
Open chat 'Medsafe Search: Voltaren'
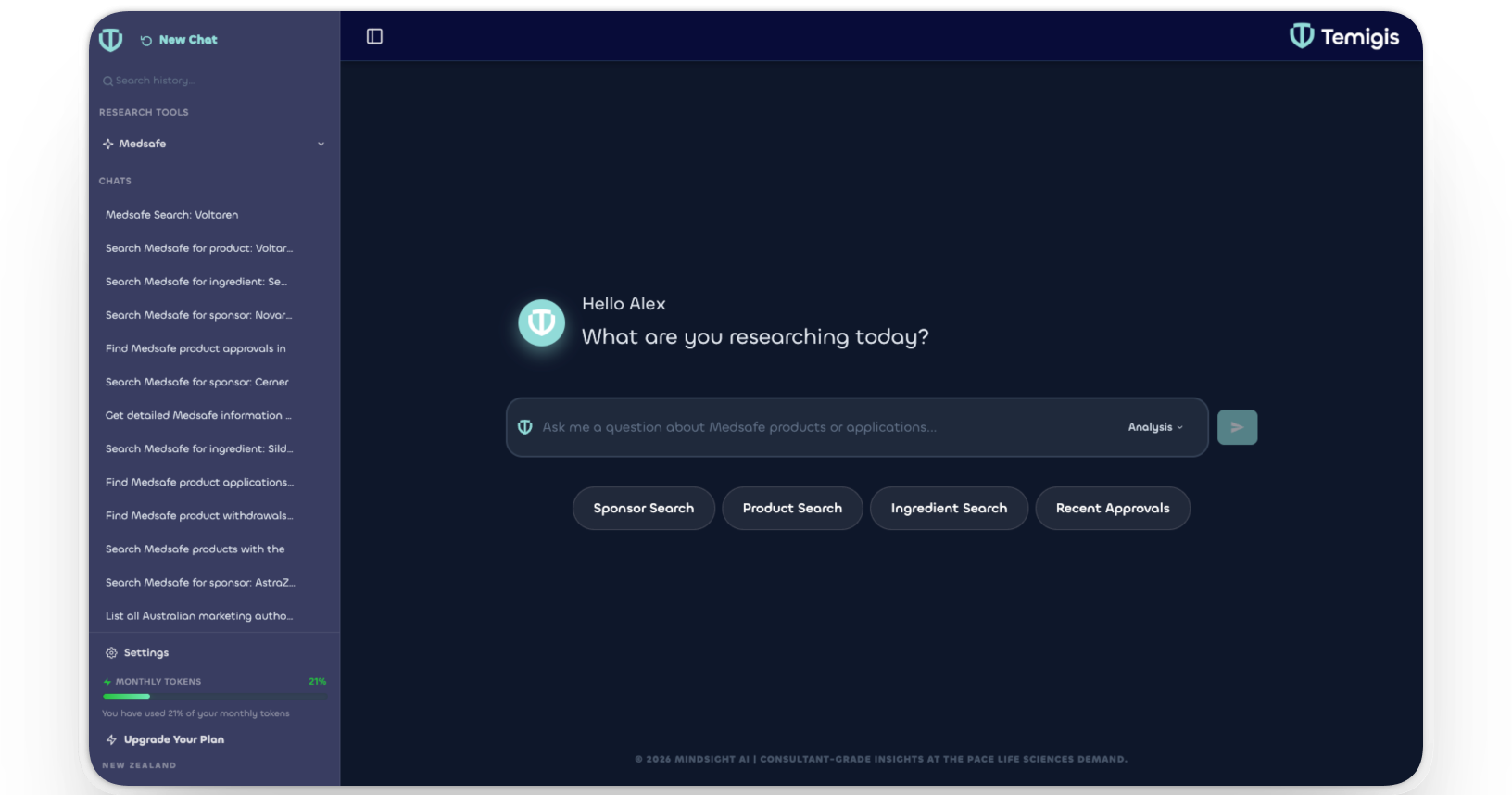point(171,215)
